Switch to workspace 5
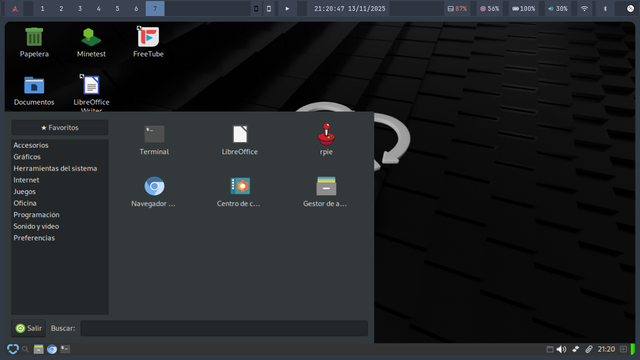The image size is (640, 360). 118,9
